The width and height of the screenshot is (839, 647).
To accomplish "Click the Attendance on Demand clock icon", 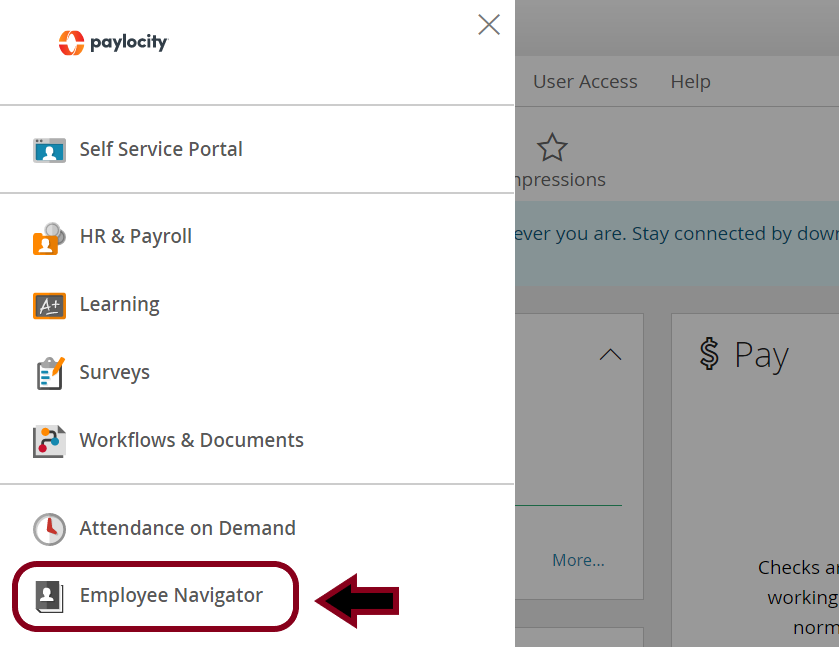I will (x=49, y=529).
